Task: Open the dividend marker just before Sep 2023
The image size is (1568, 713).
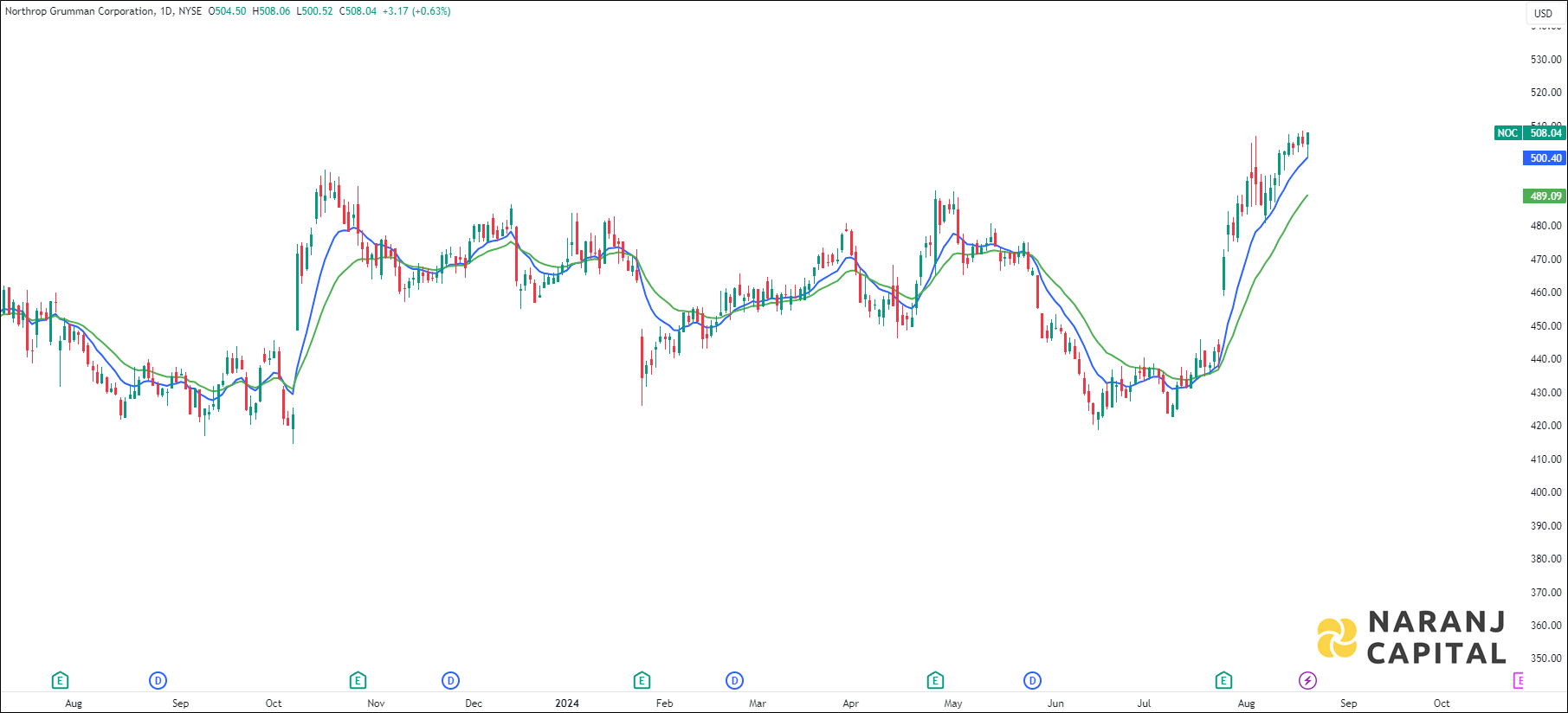Action: 158,681
